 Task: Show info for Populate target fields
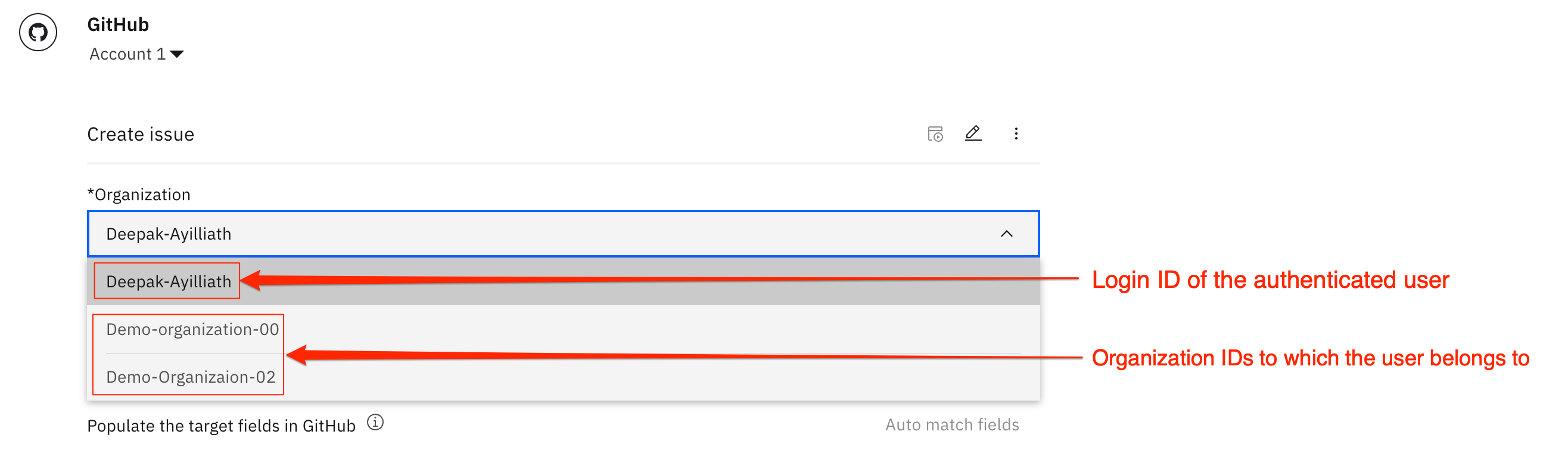click(375, 423)
